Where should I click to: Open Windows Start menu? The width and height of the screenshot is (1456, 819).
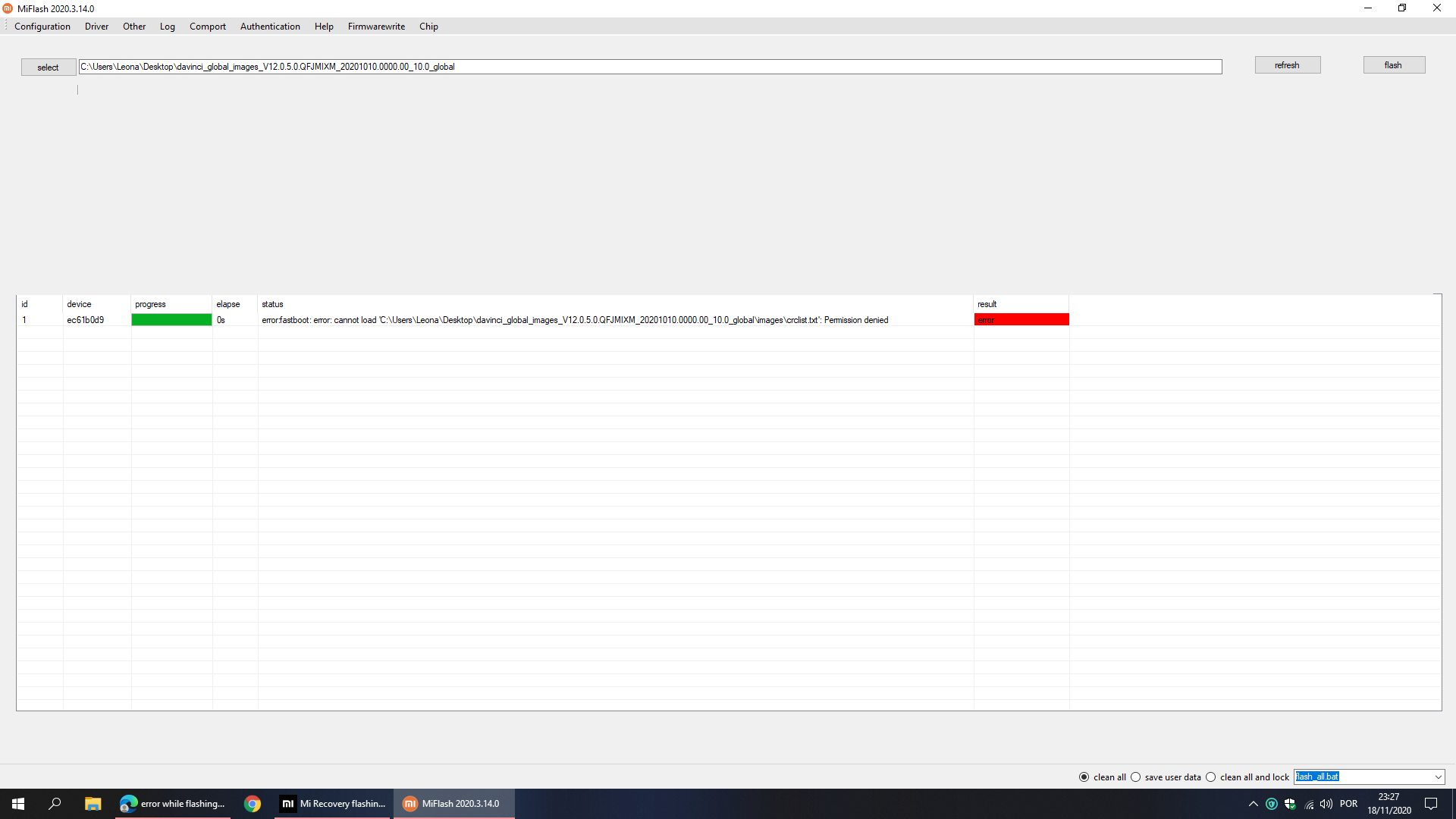(x=18, y=804)
